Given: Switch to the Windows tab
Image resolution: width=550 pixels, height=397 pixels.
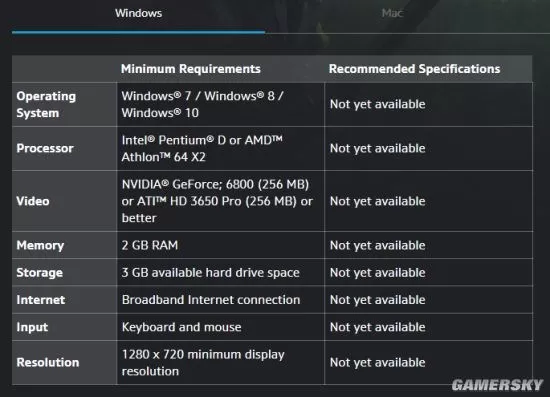Looking at the screenshot, I should (x=139, y=13).
